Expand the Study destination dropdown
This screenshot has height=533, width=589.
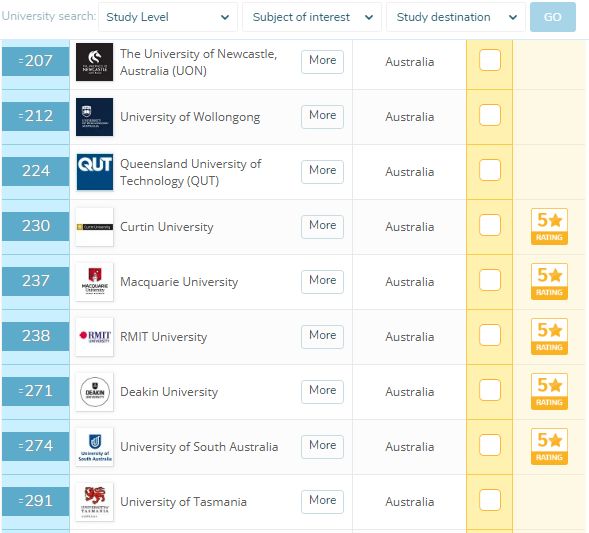pos(456,17)
